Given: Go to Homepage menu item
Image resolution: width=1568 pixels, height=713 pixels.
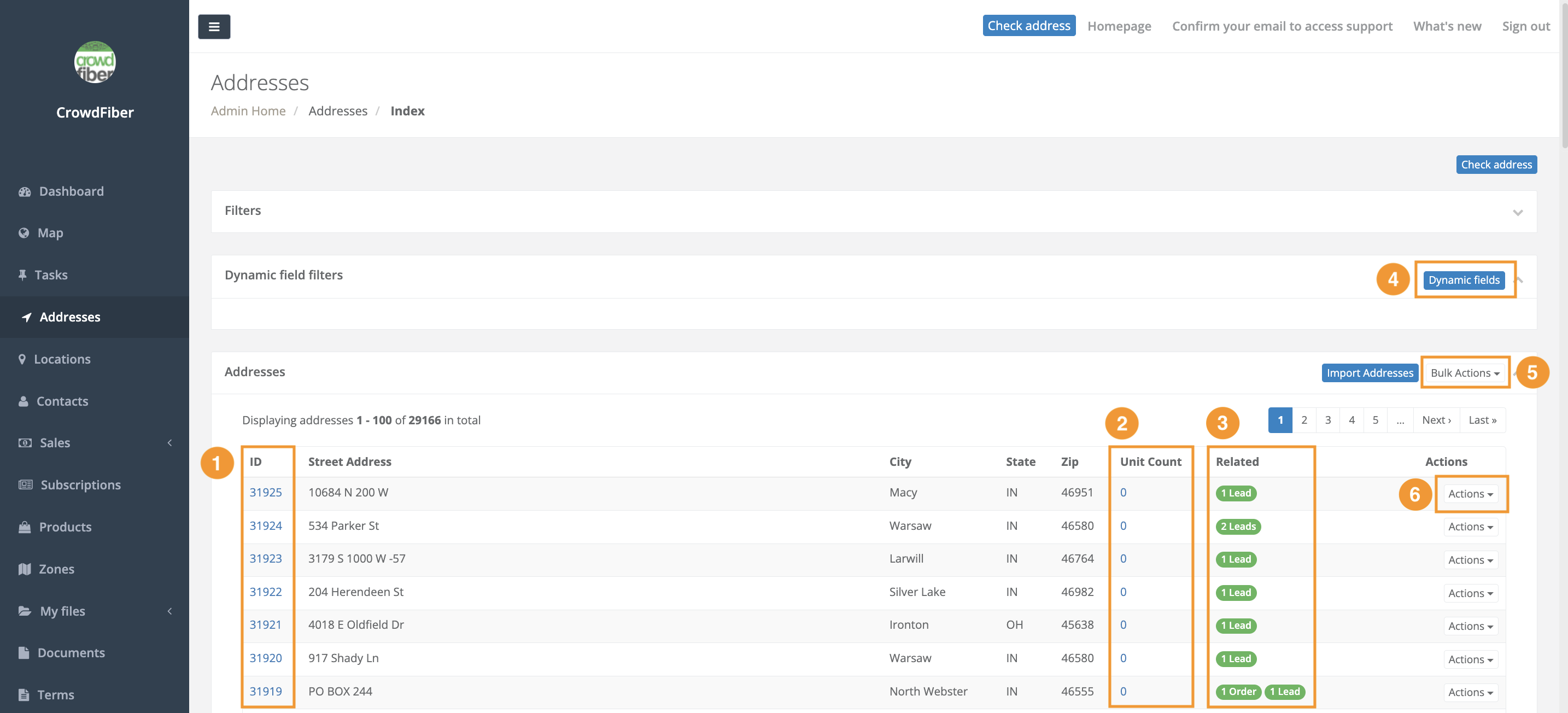Looking at the screenshot, I should [1119, 26].
